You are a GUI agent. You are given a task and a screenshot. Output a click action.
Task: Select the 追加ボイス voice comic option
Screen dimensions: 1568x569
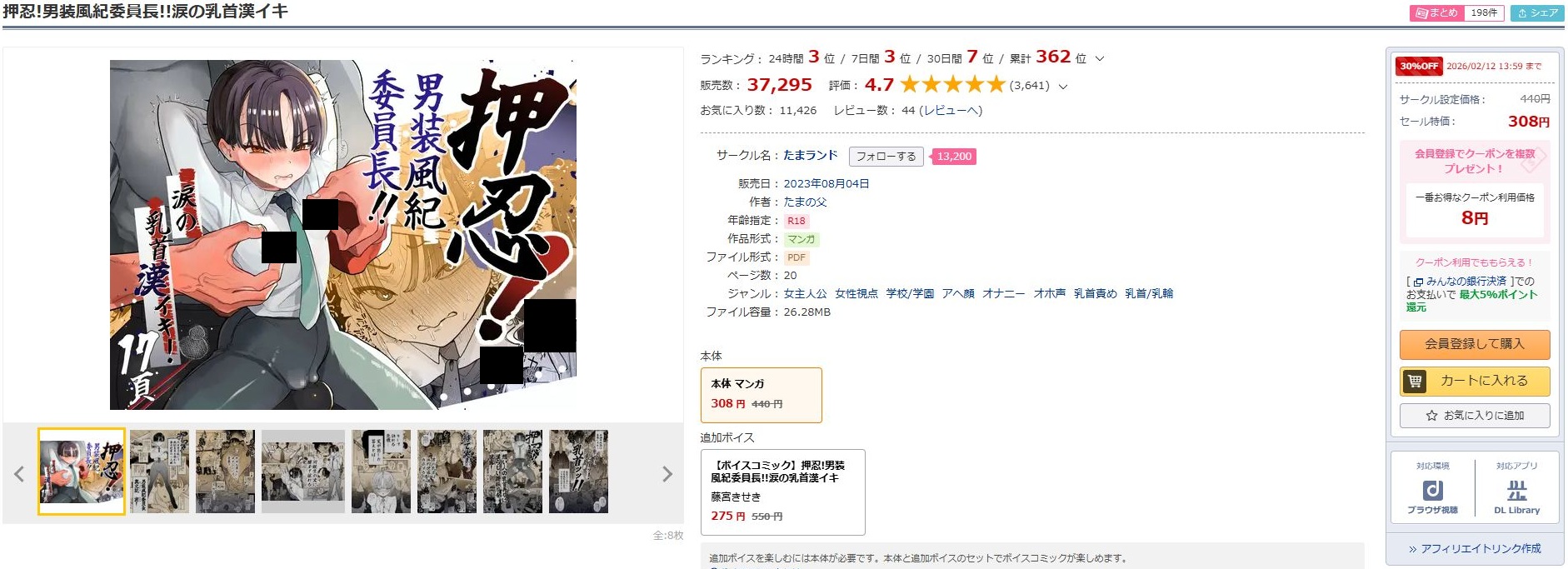tap(782, 492)
